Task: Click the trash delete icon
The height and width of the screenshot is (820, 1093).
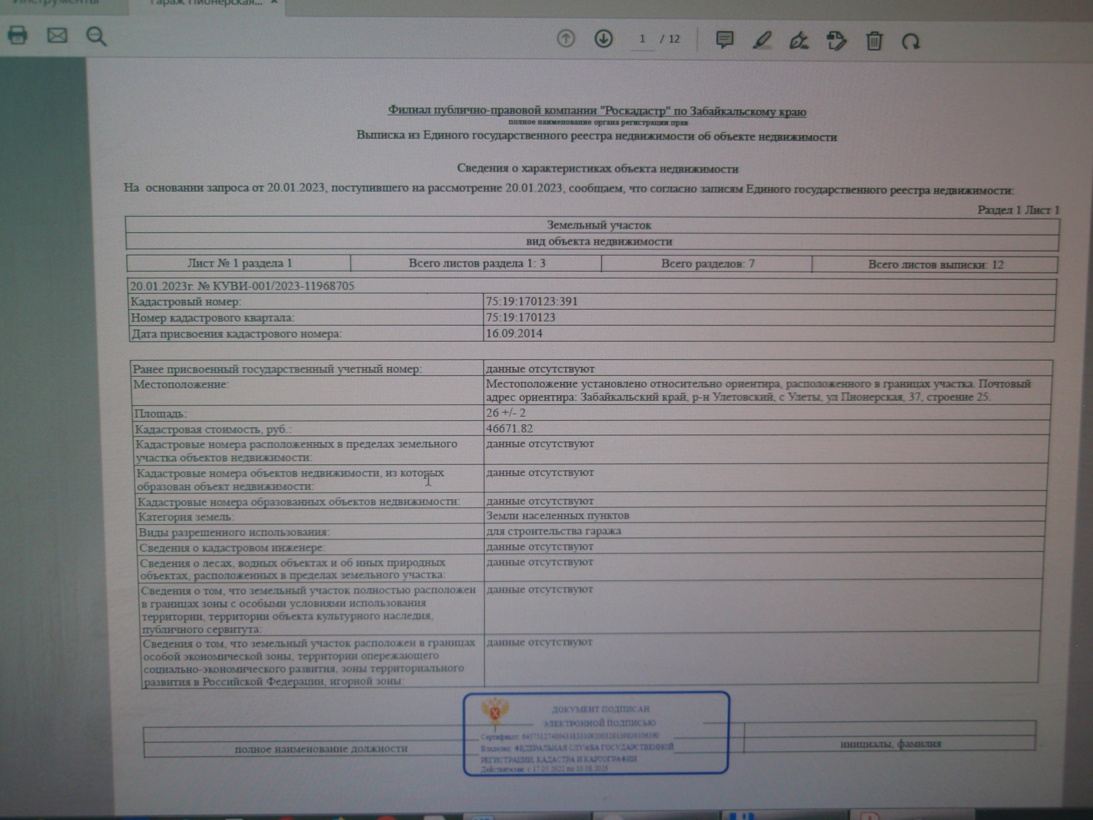Action: (874, 41)
